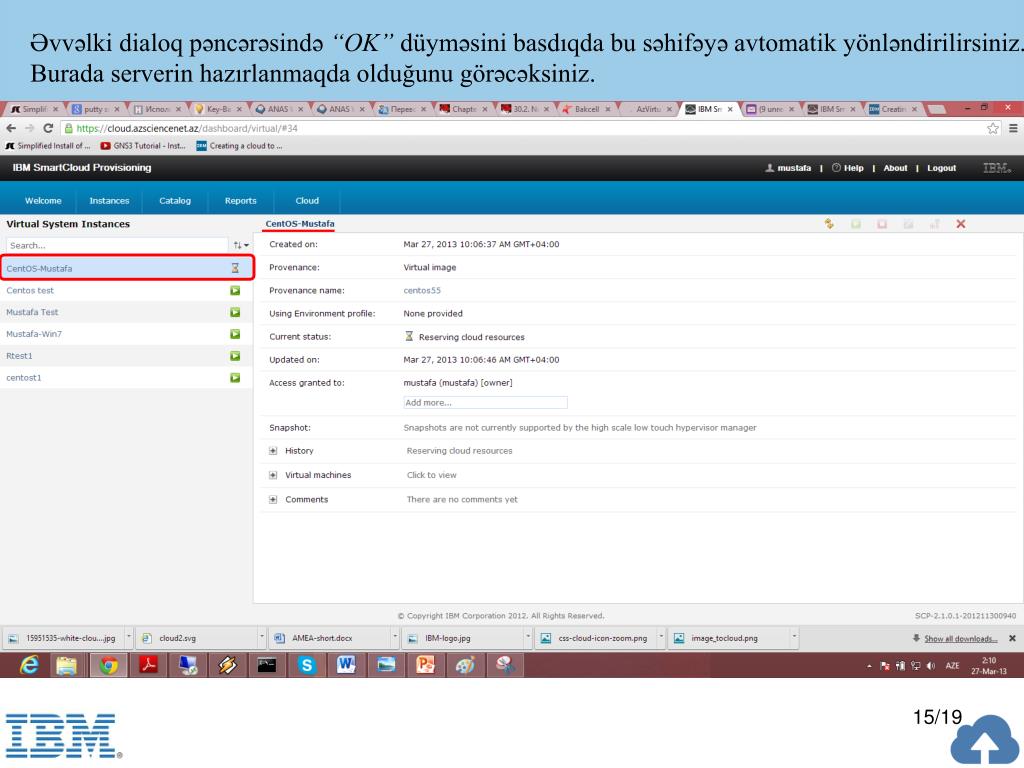Click the green running icon beside Centos test
The image size is (1024, 768).
[x=235, y=290]
